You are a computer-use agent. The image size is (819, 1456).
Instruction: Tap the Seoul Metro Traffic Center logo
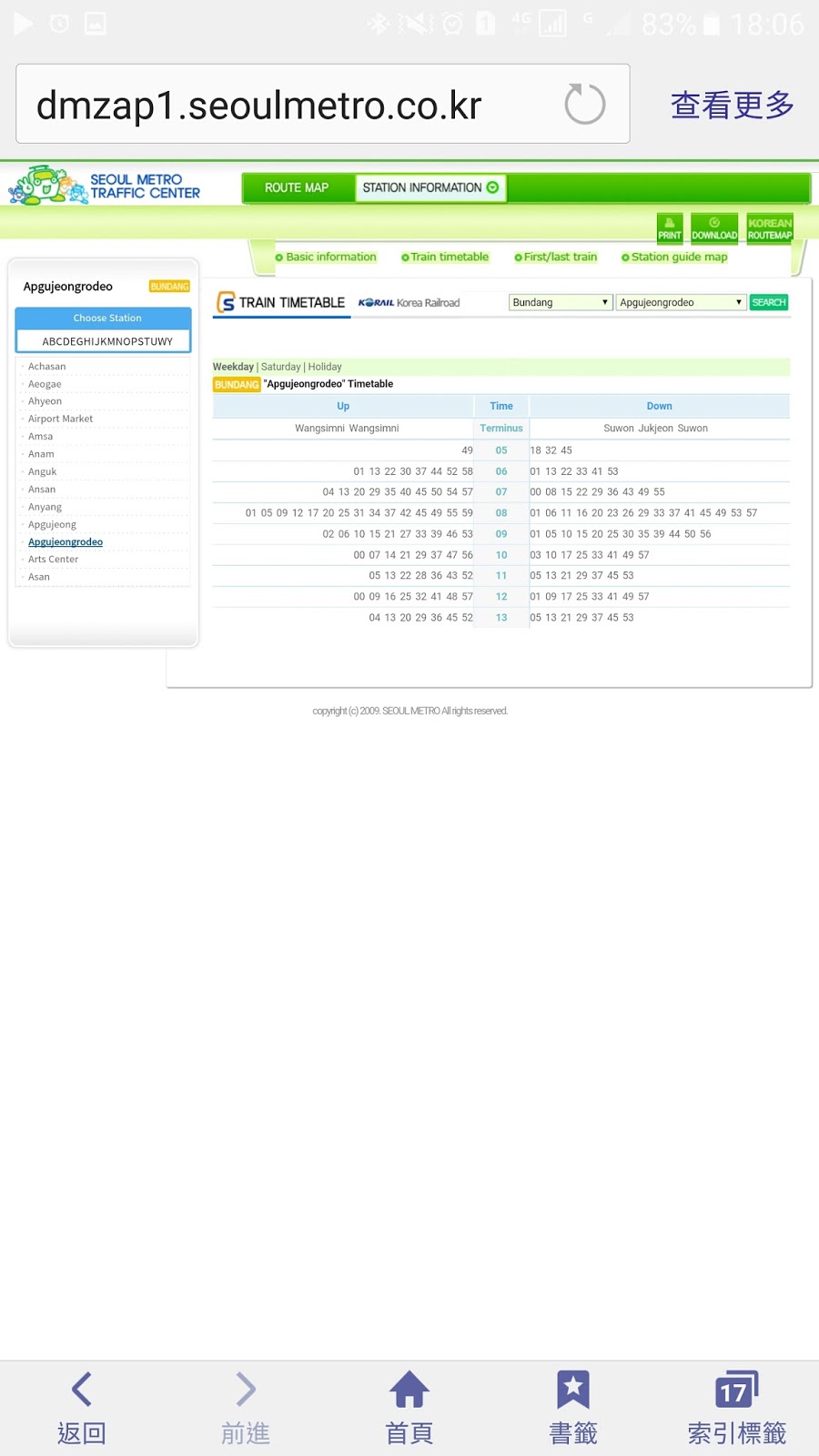click(104, 186)
